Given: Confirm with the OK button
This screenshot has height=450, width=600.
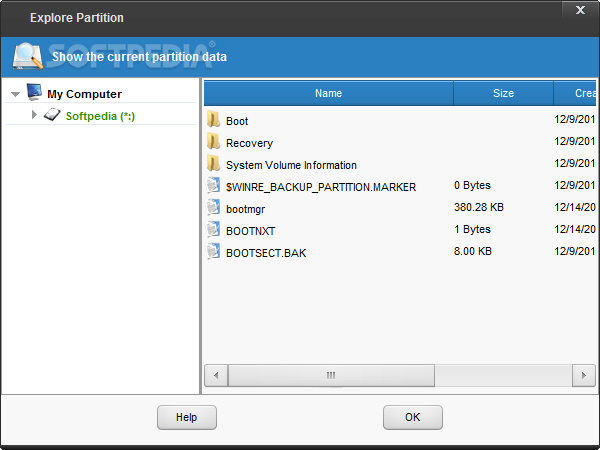Looking at the screenshot, I should coord(412,417).
